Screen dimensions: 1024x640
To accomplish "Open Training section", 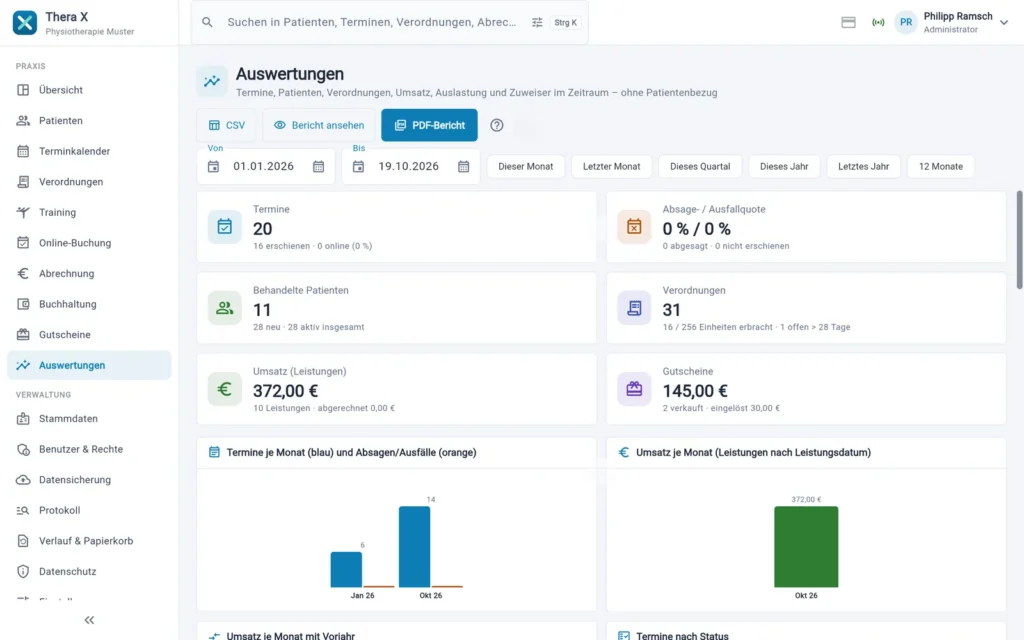I will coord(89,212).
